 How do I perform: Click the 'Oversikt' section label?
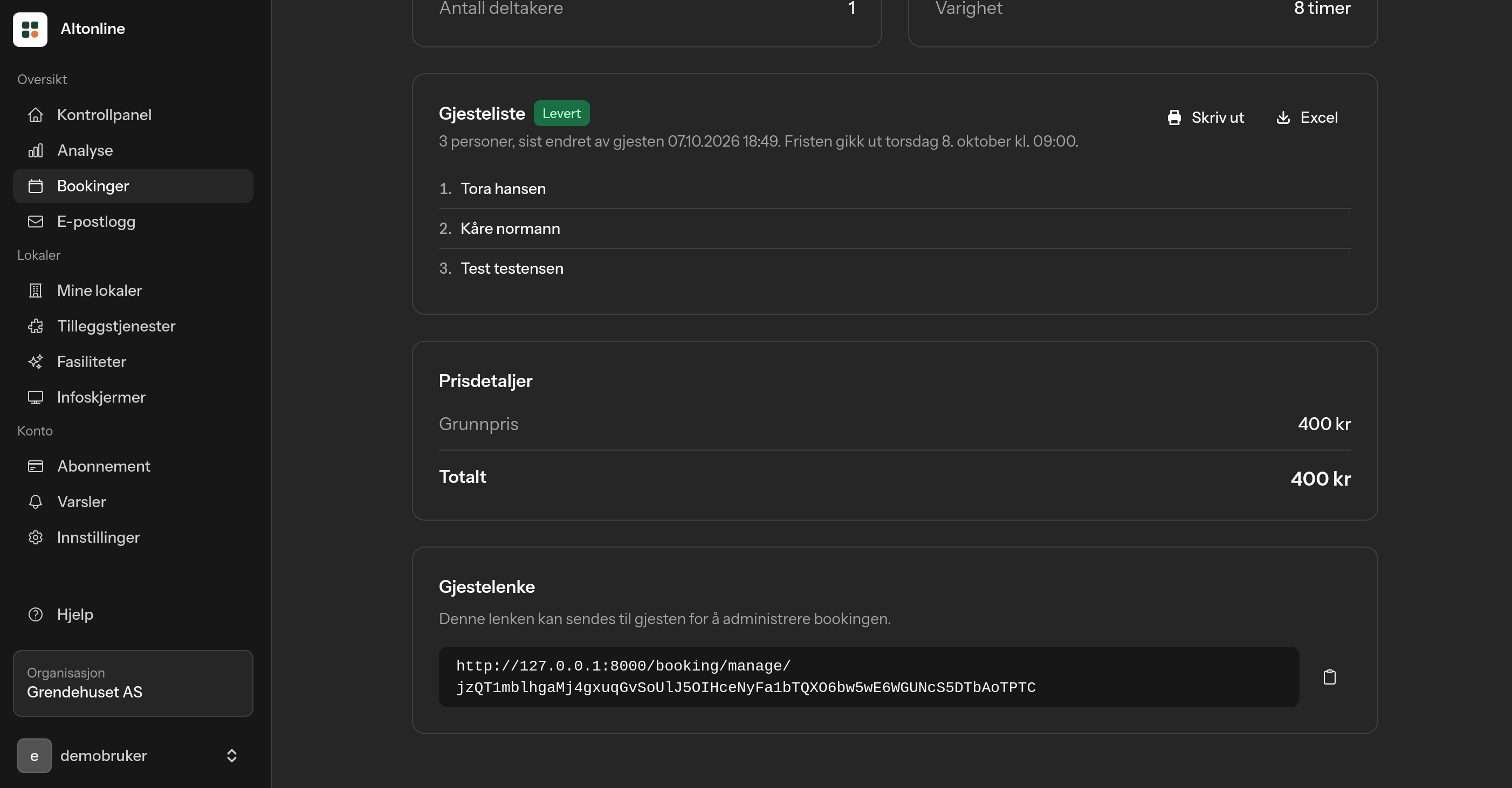(42, 80)
